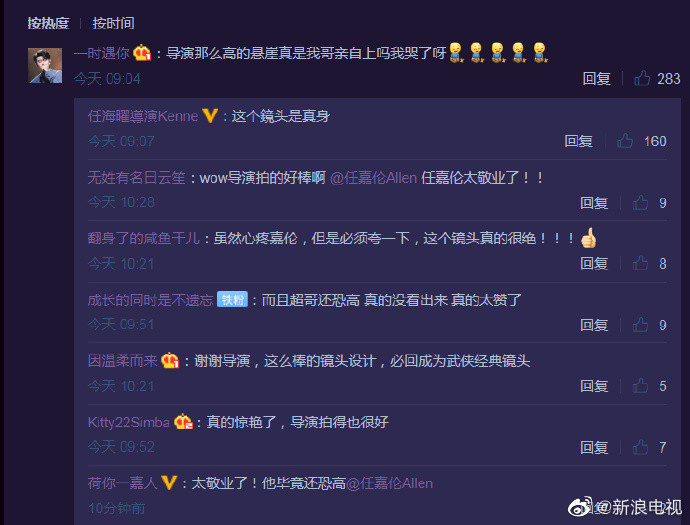This screenshot has height=525, width=690.
Task: Open the @任嘉伦Allen mention in wow comment
Action: pos(373,178)
